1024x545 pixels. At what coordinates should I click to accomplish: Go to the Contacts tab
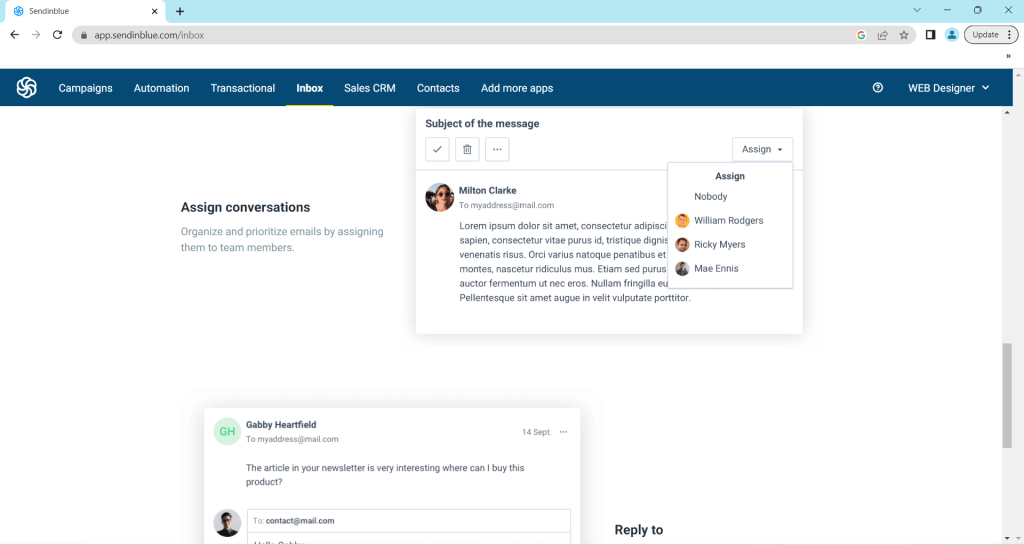point(438,88)
